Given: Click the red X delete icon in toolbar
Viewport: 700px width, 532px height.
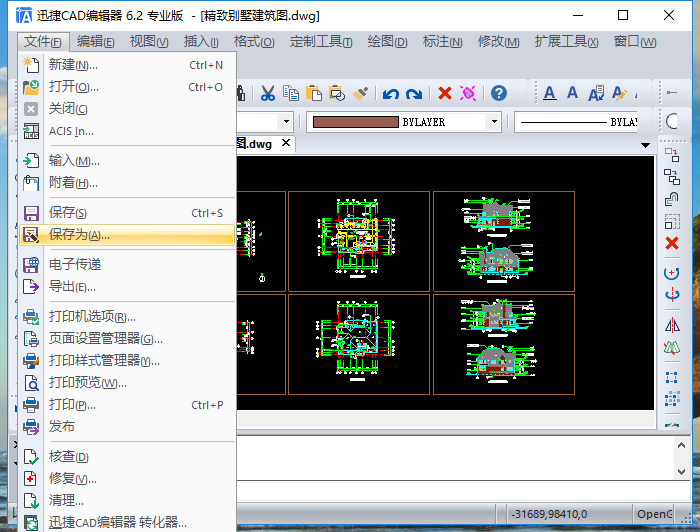Looking at the screenshot, I should click(x=445, y=93).
